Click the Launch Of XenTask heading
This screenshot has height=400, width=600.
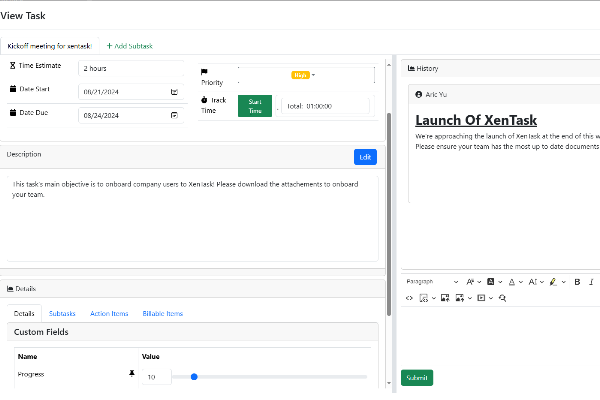pos(476,120)
